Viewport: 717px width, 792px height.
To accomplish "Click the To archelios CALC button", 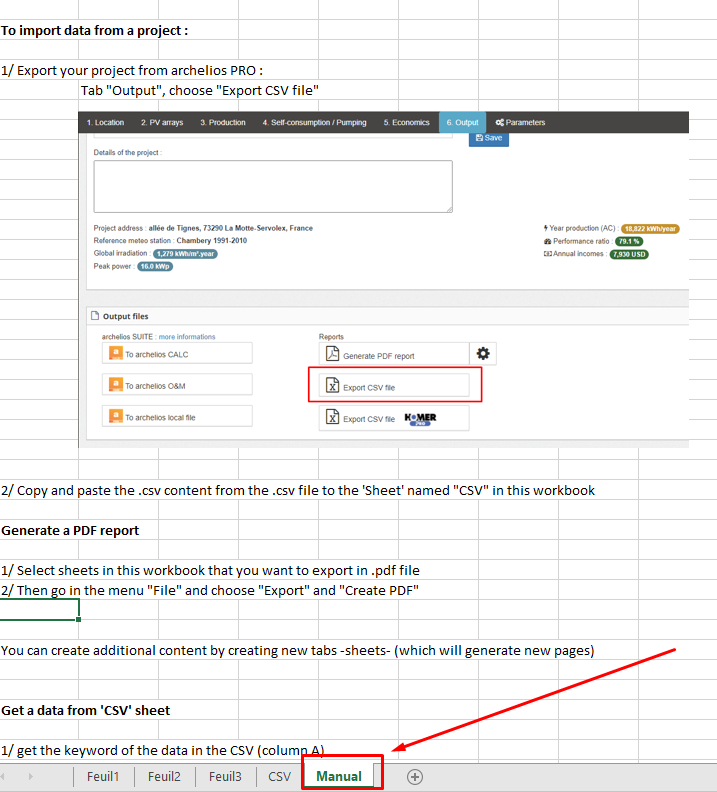I will (x=177, y=353).
